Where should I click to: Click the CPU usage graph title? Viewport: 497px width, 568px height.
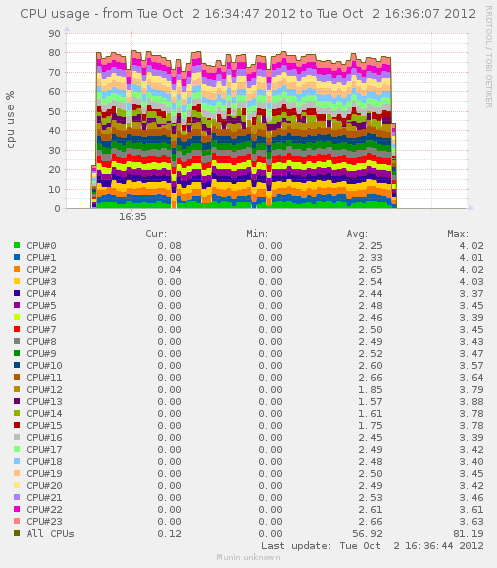point(248,14)
